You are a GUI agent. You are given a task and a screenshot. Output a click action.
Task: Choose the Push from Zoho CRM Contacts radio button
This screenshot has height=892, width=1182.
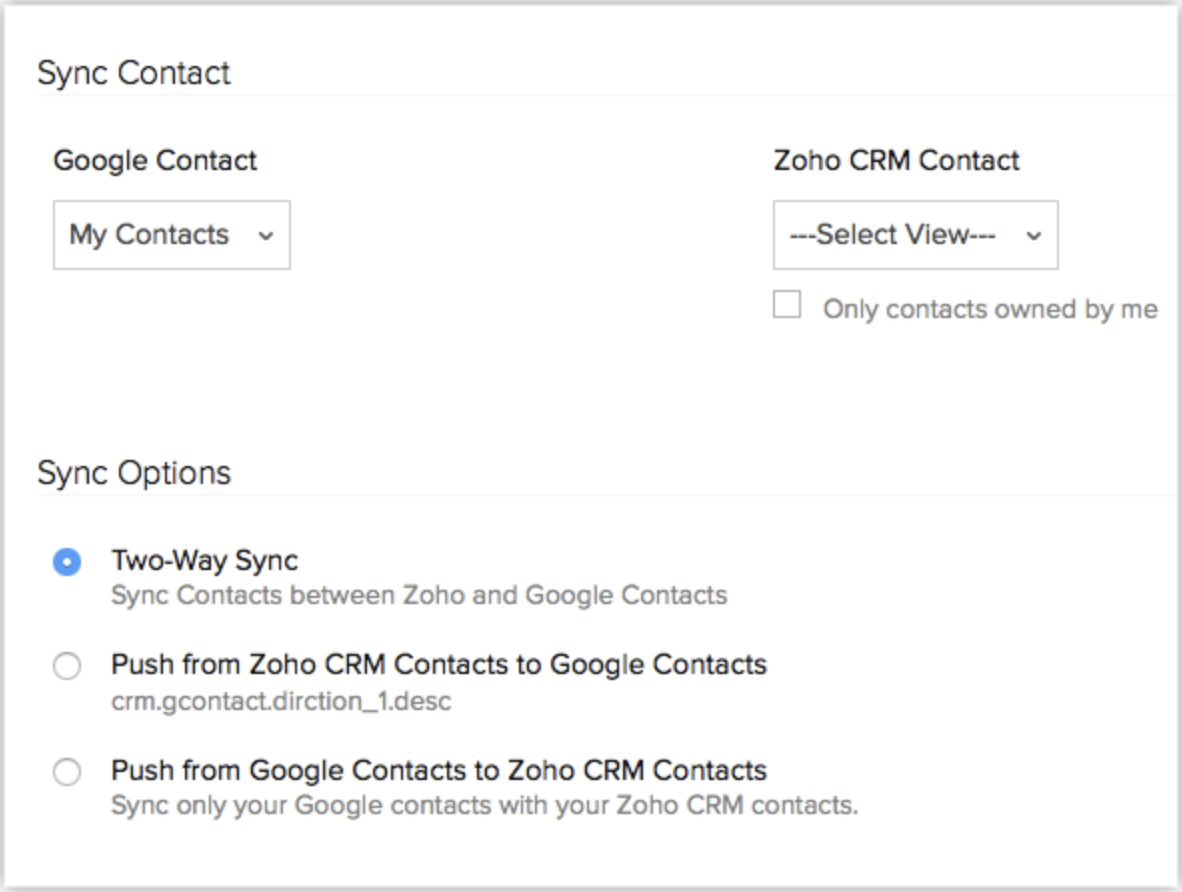point(67,667)
